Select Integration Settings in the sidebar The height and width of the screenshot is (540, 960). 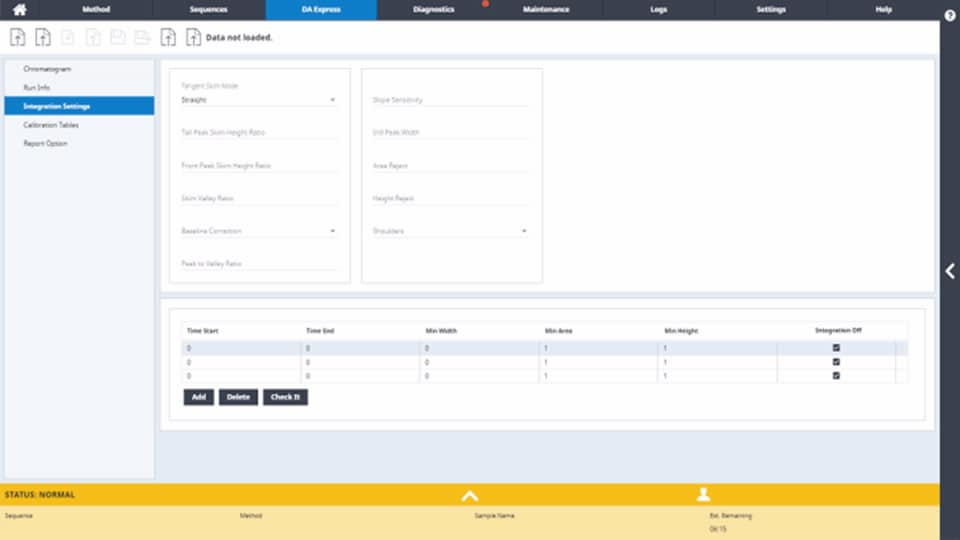pyautogui.click(x=79, y=106)
